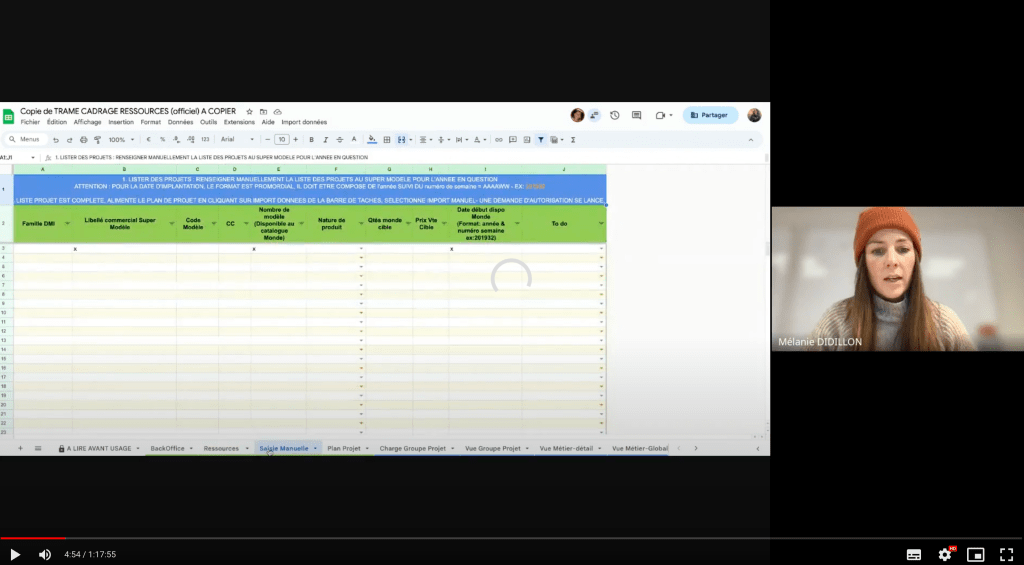Open the Données menu
This screenshot has width=1024, height=565.
pos(180,122)
